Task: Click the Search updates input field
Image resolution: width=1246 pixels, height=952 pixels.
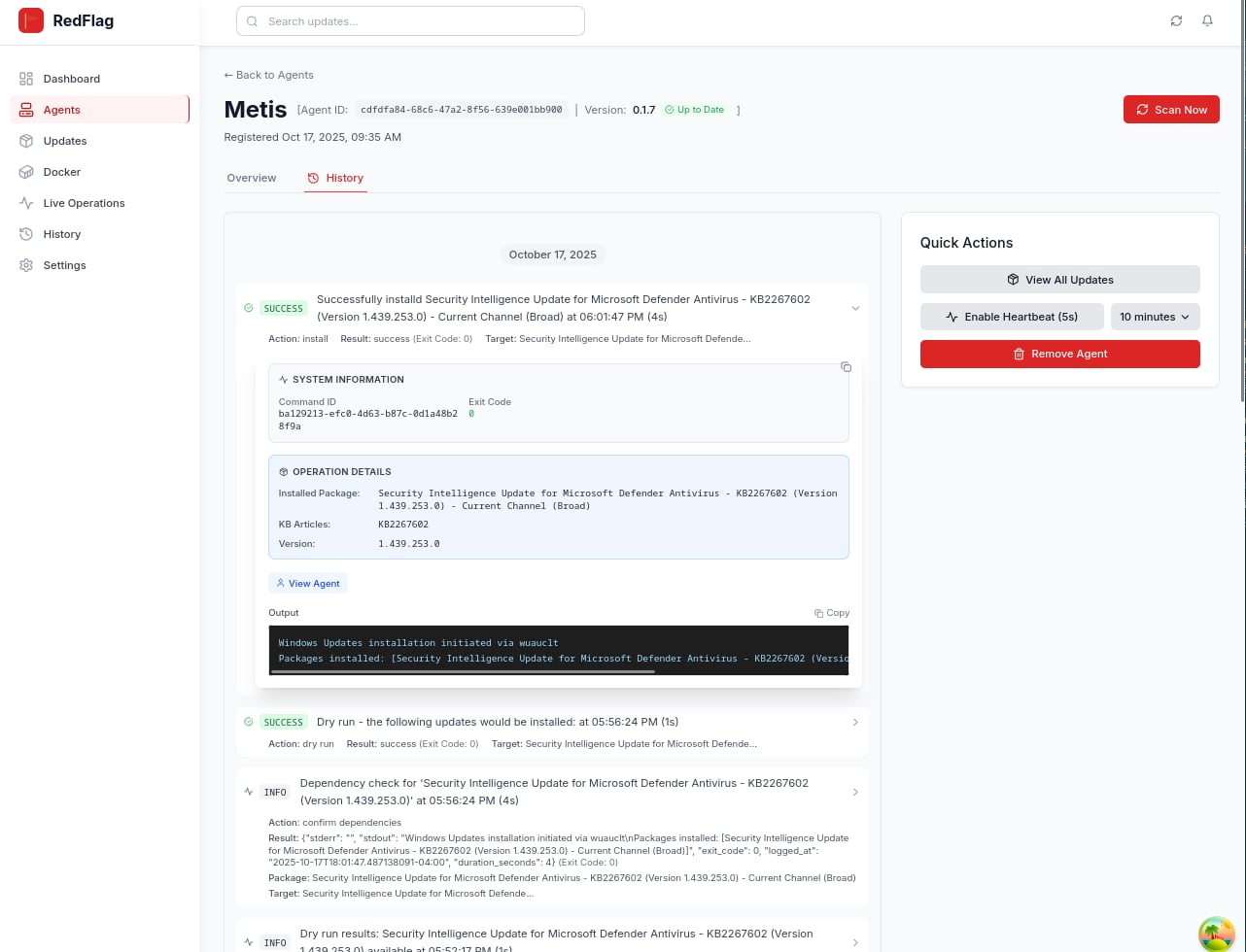Action: pyautogui.click(x=410, y=20)
